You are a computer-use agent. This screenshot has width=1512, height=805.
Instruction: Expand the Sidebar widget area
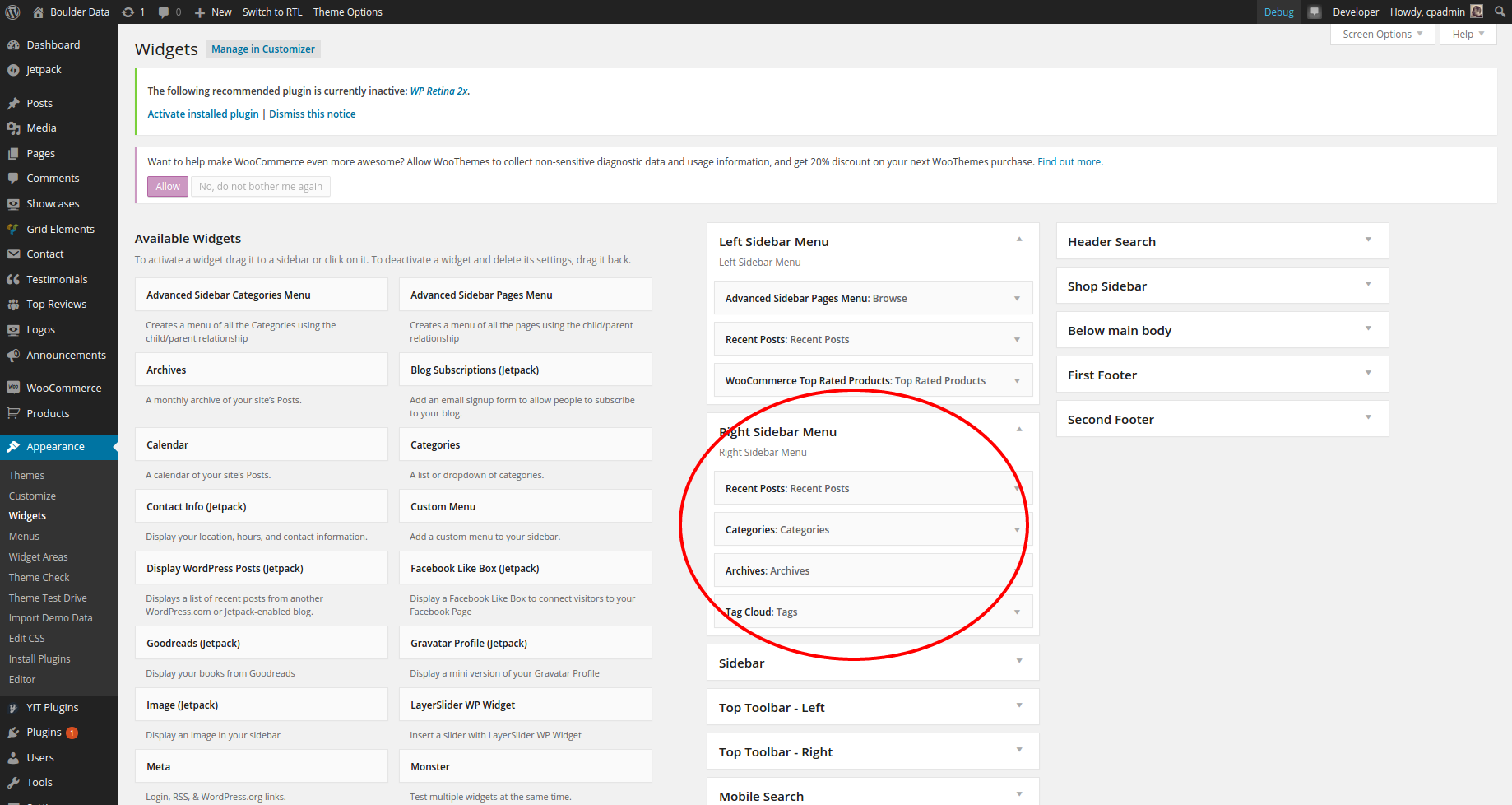coord(1019,661)
